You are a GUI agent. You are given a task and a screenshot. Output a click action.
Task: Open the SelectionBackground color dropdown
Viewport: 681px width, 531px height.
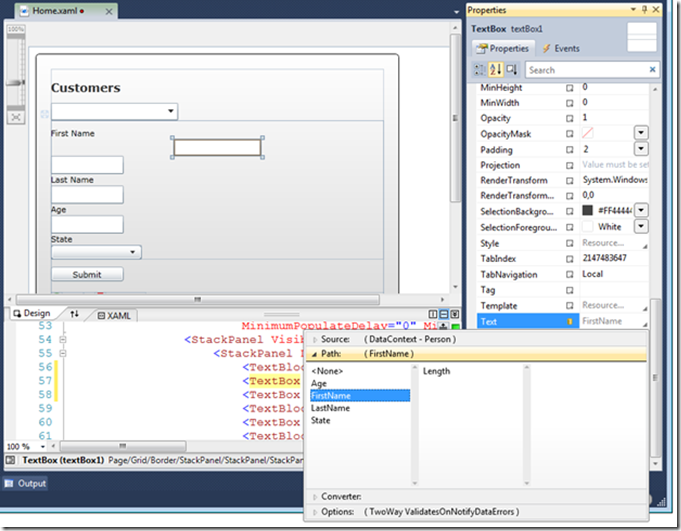(641, 211)
